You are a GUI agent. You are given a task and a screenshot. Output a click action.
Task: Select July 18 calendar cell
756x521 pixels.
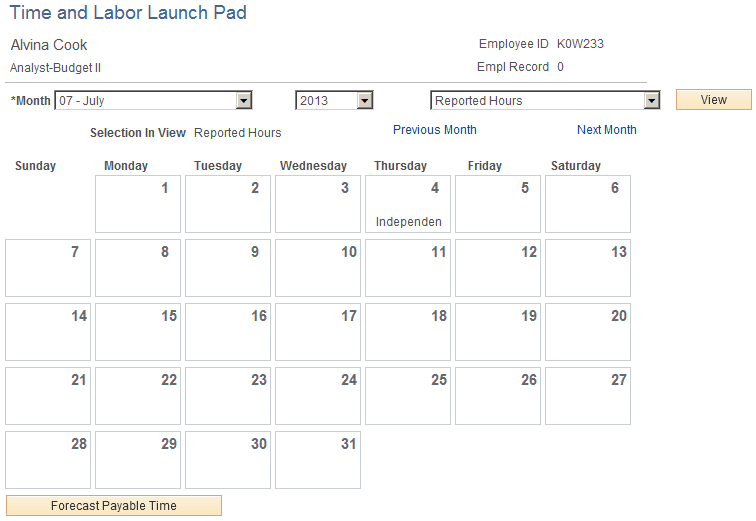408,332
